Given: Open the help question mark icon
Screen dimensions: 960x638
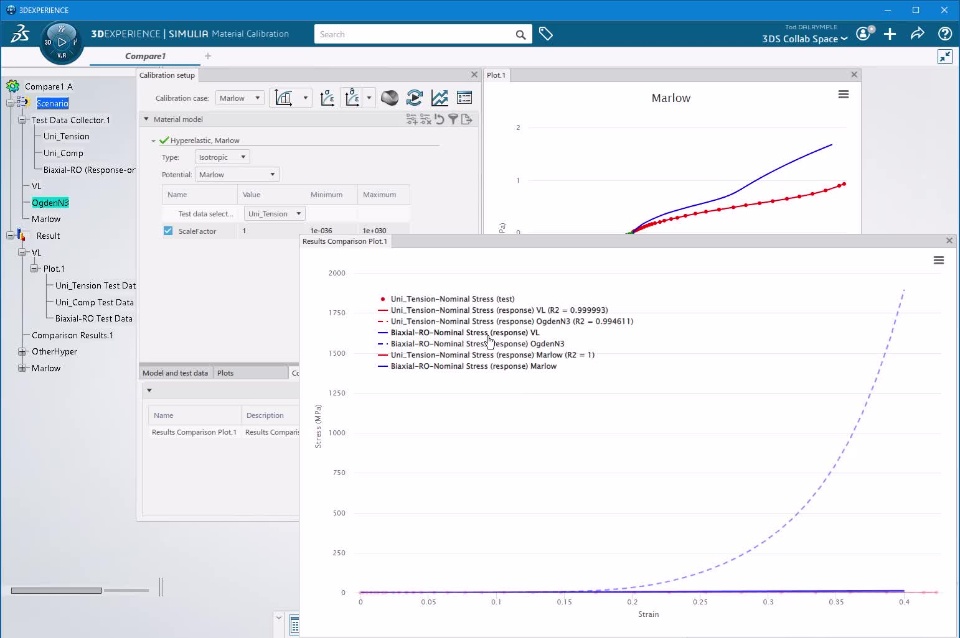Looking at the screenshot, I should 945,34.
